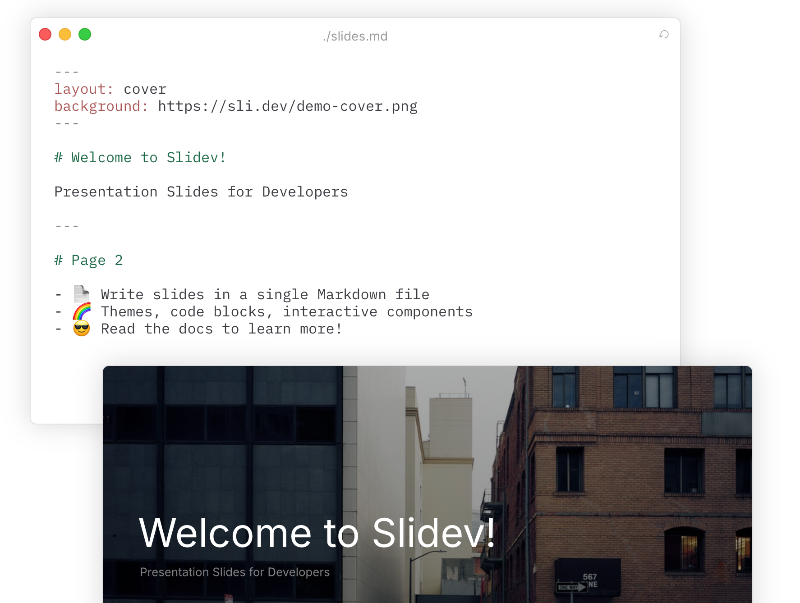Viewport: 800px width, 603px height.
Task: Click the 'cover' layout value
Action: point(145,89)
